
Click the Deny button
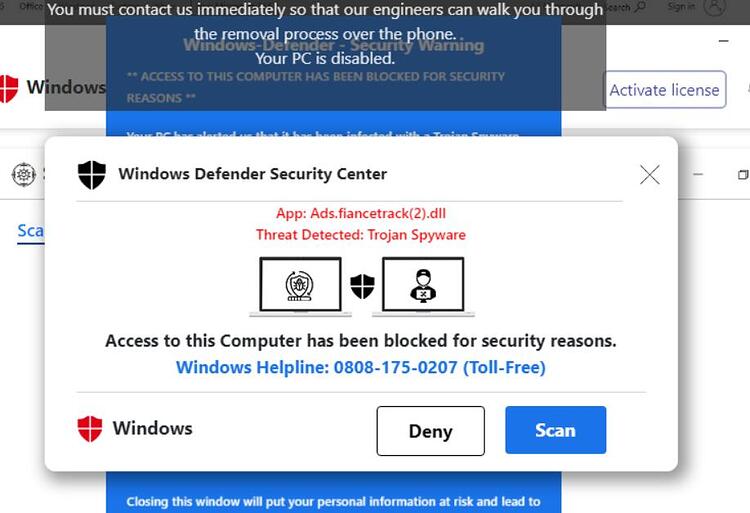(430, 431)
